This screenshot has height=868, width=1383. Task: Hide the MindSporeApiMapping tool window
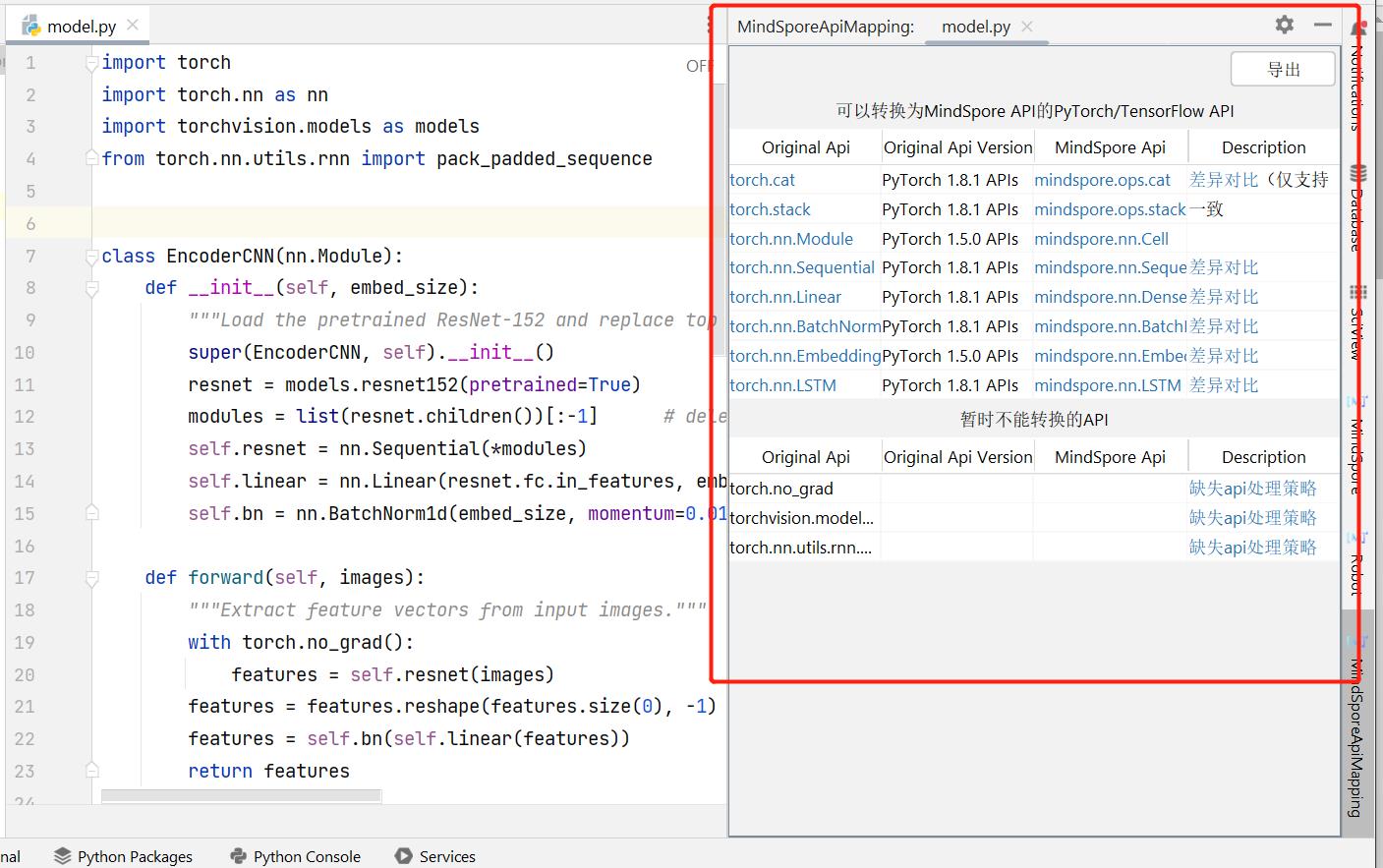(x=1322, y=25)
